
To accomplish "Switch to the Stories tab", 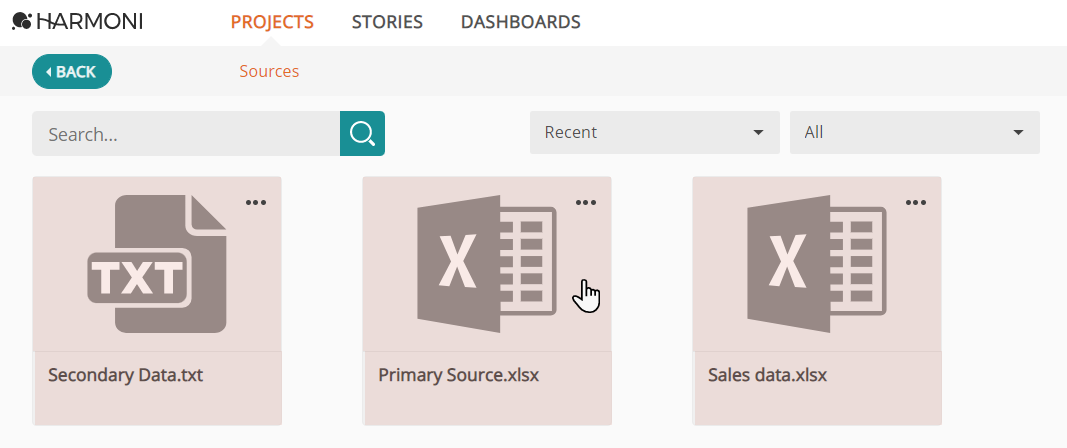I will pos(387,22).
